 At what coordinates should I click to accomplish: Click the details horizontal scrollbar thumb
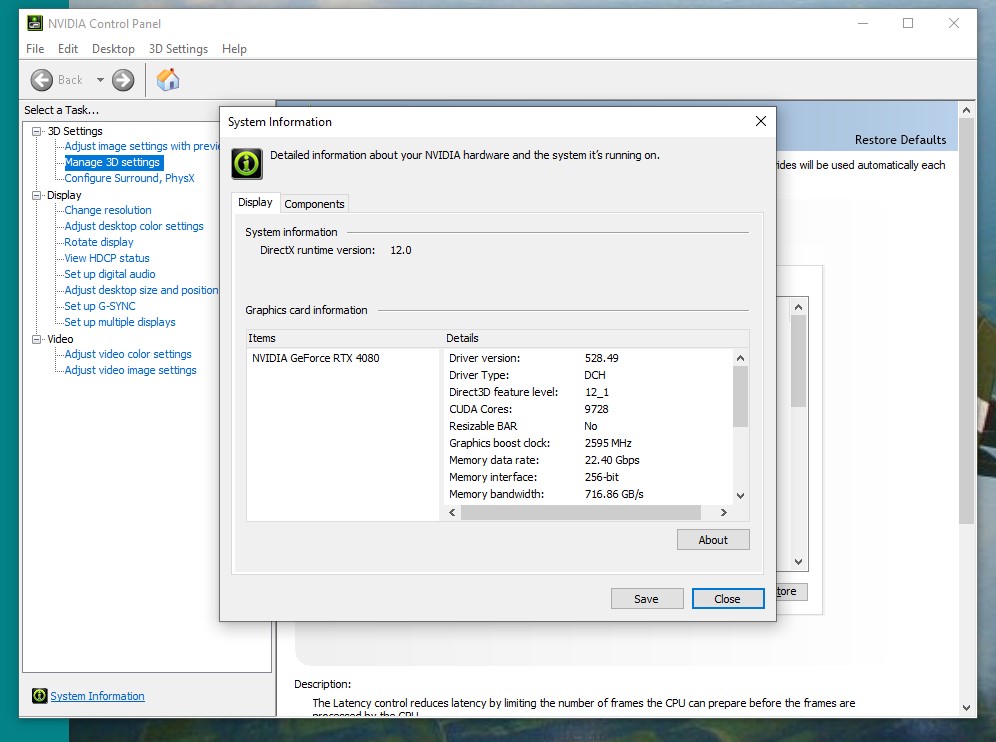click(x=581, y=513)
